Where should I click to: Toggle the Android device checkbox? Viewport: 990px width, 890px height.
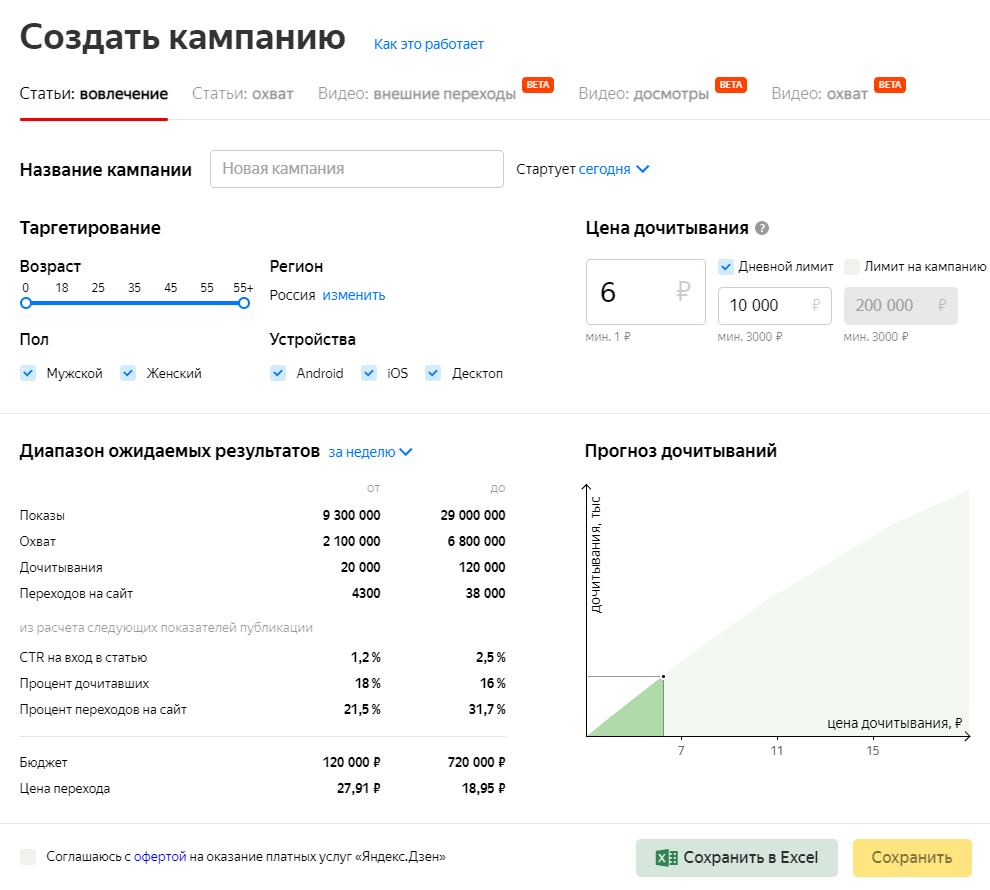(278, 373)
